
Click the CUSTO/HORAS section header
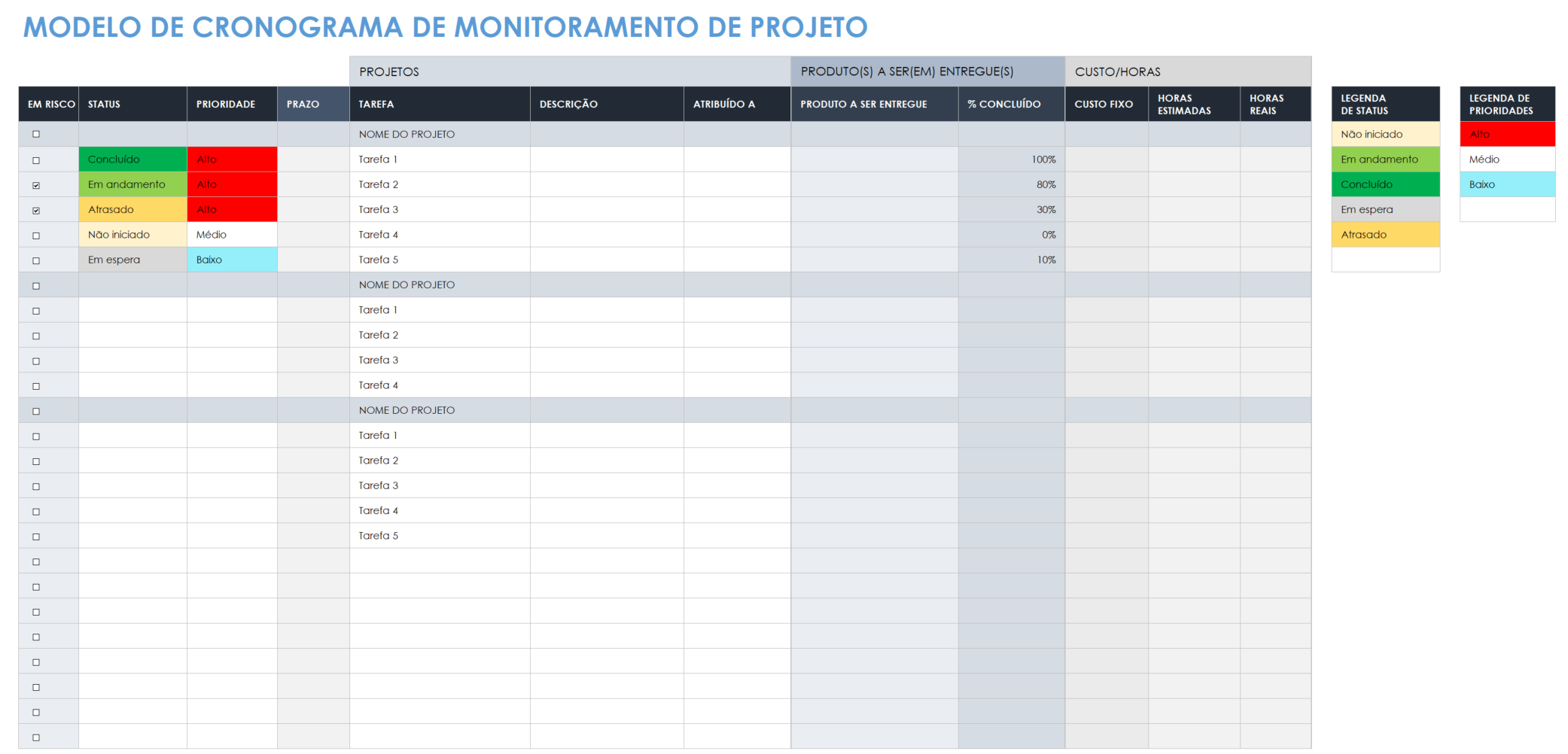[x=1188, y=71]
